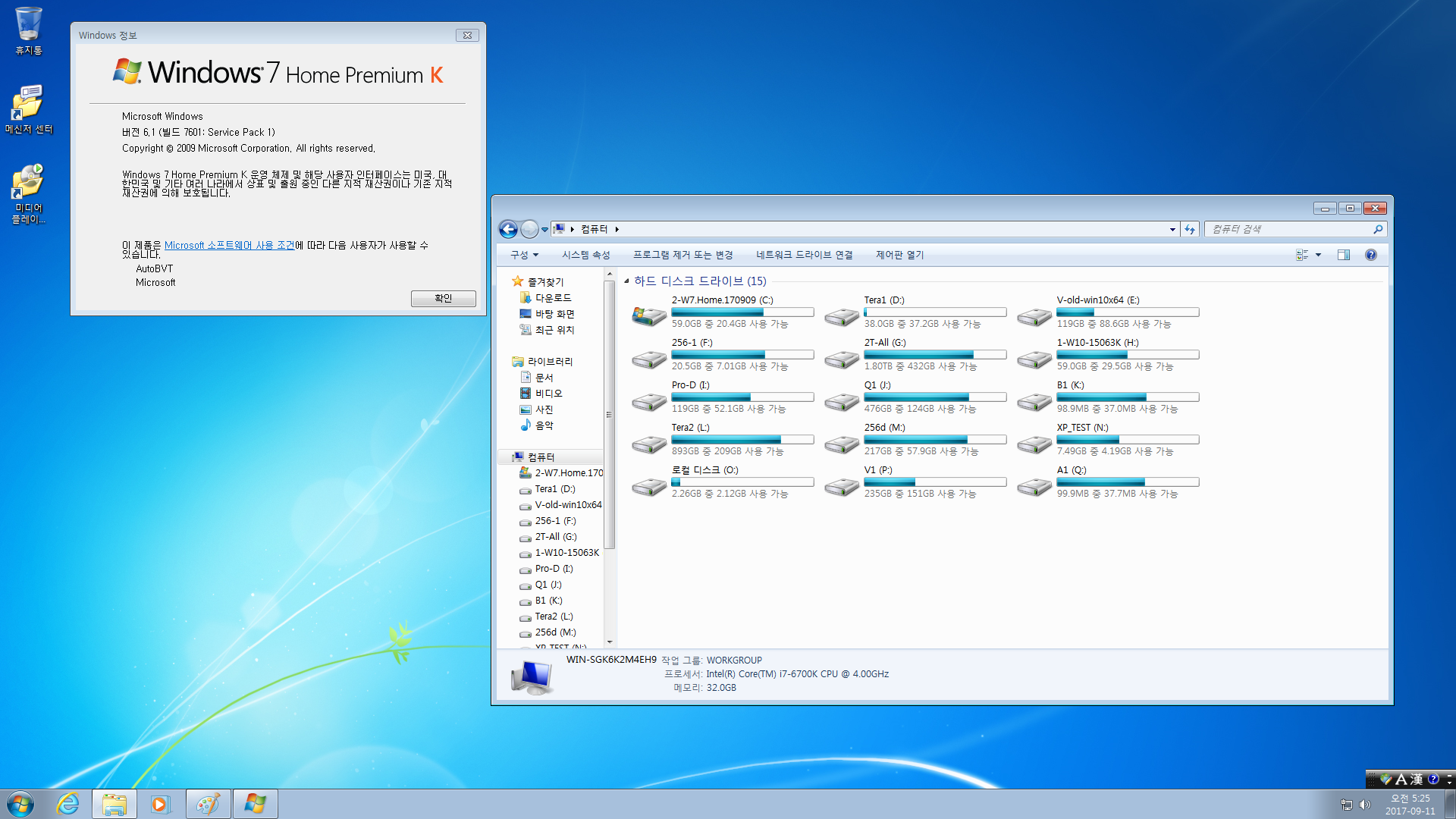1456x819 pixels.
Task: Click Uninstall or change a program toolbar item
Action: [x=682, y=255]
